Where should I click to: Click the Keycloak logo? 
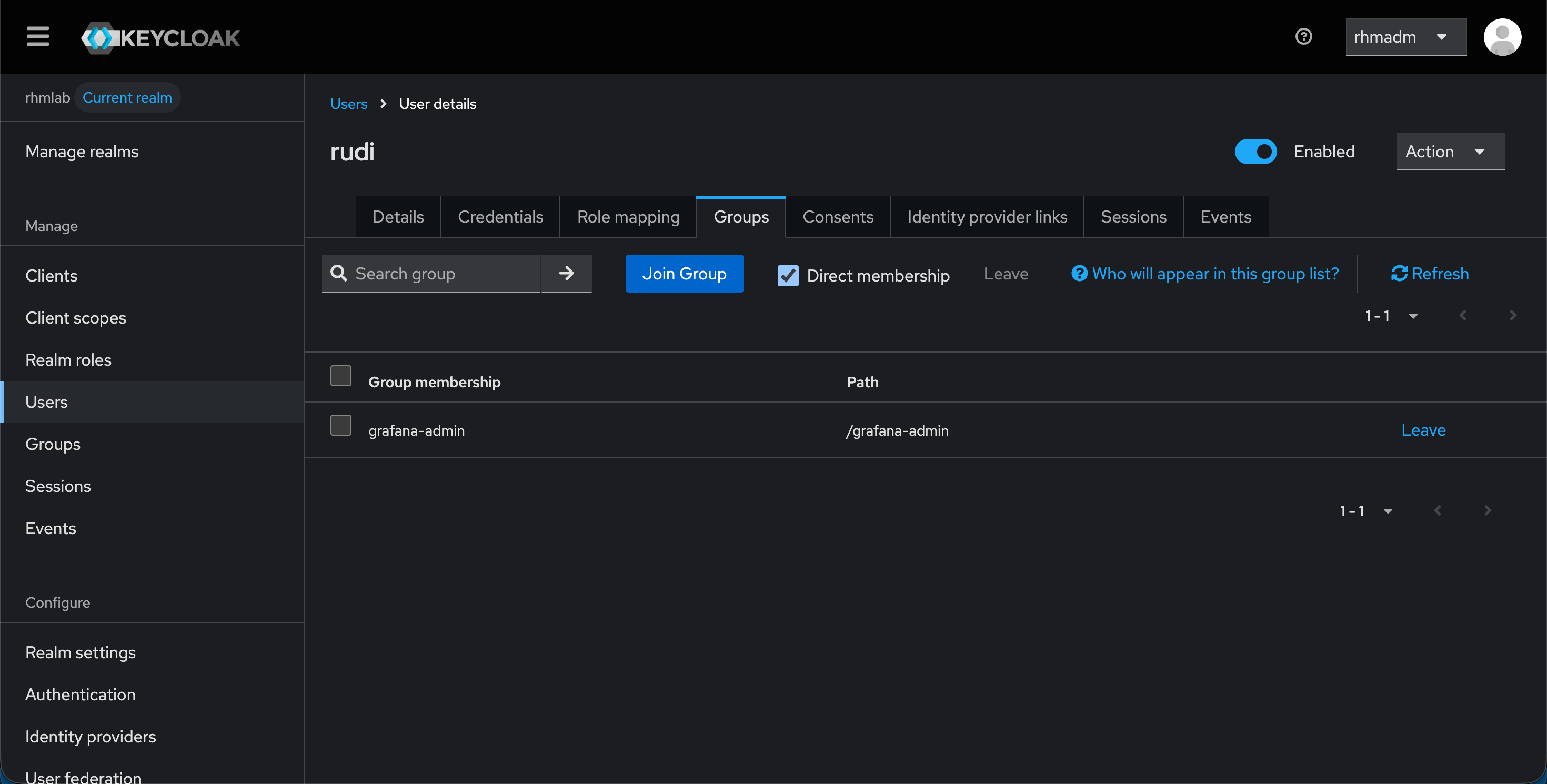click(x=161, y=38)
